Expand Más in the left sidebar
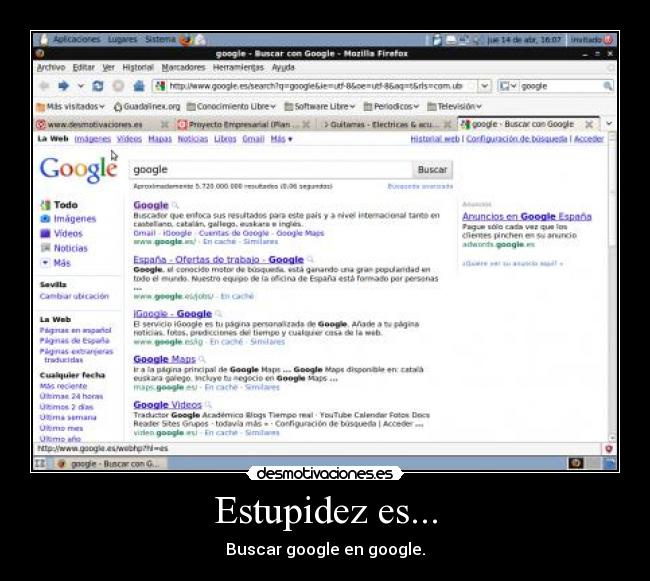This screenshot has width=650, height=581. 62,263
